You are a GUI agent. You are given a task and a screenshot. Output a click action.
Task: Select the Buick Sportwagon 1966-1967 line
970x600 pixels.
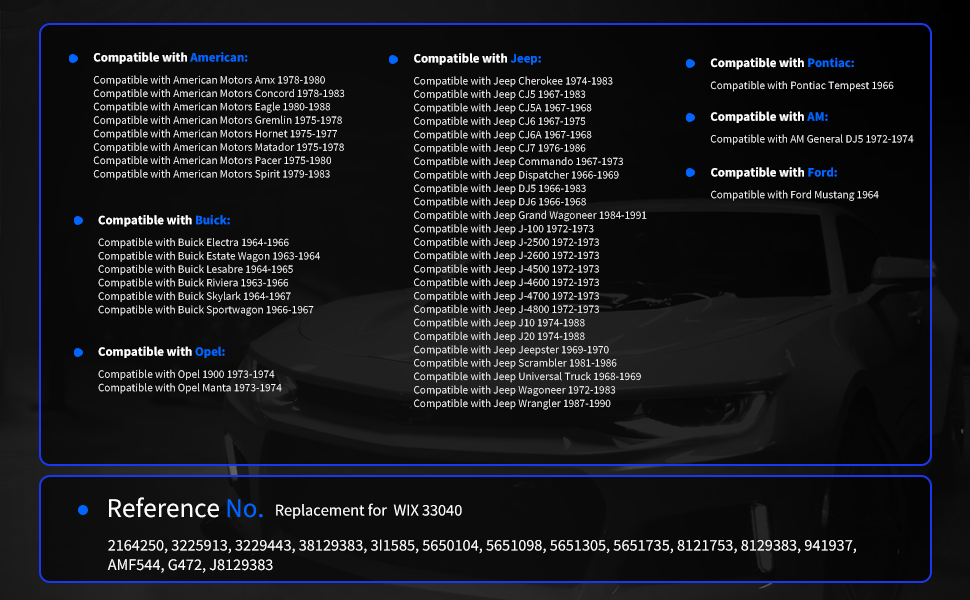pos(205,310)
